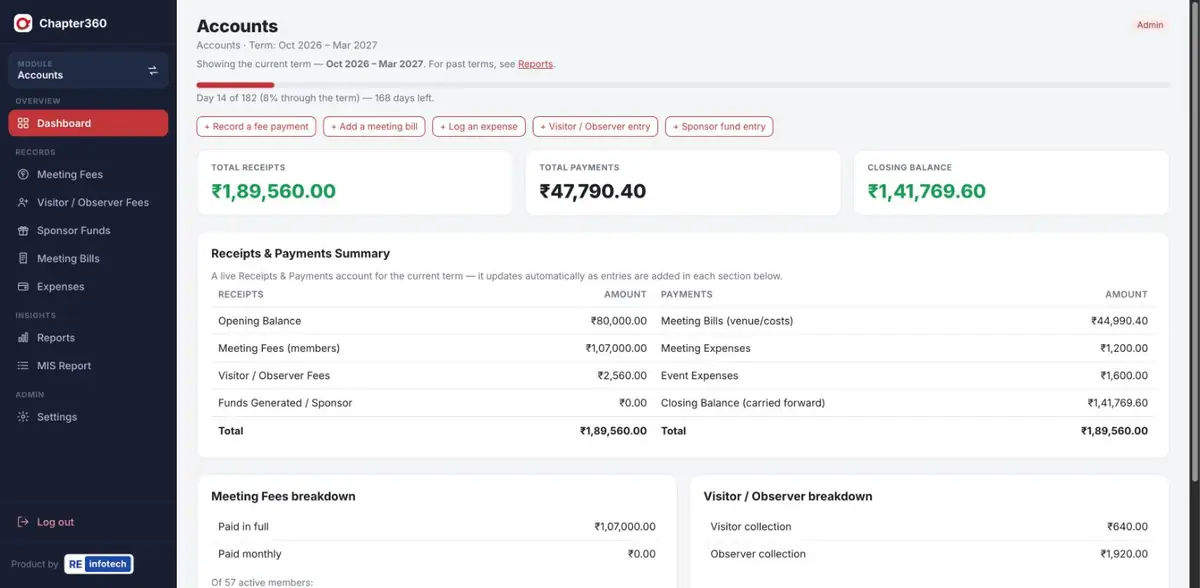Click the Meeting Expenses amount ₹1,200.00

click(x=1124, y=348)
